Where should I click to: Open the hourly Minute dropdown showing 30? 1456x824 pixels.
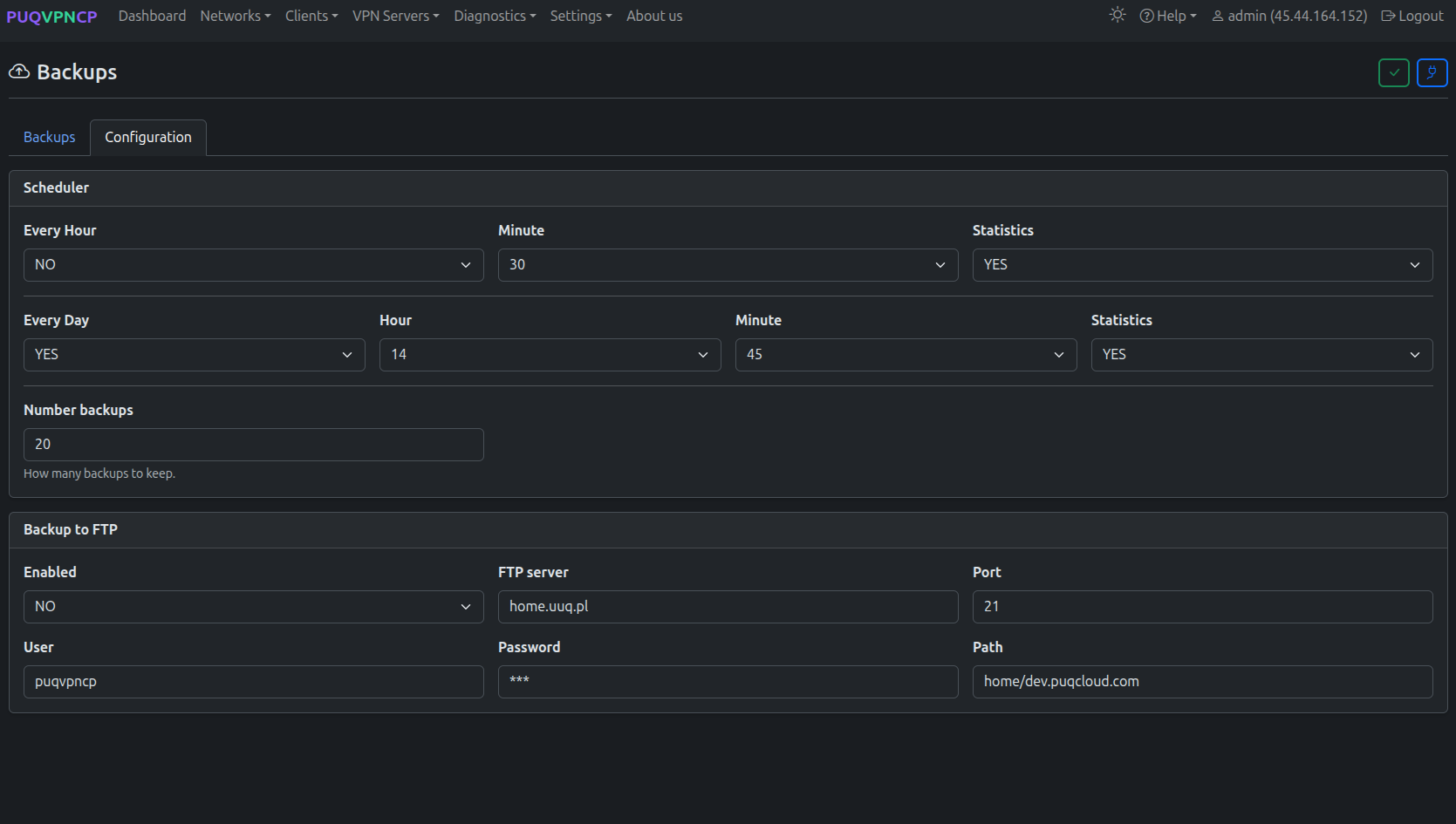click(x=728, y=265)
